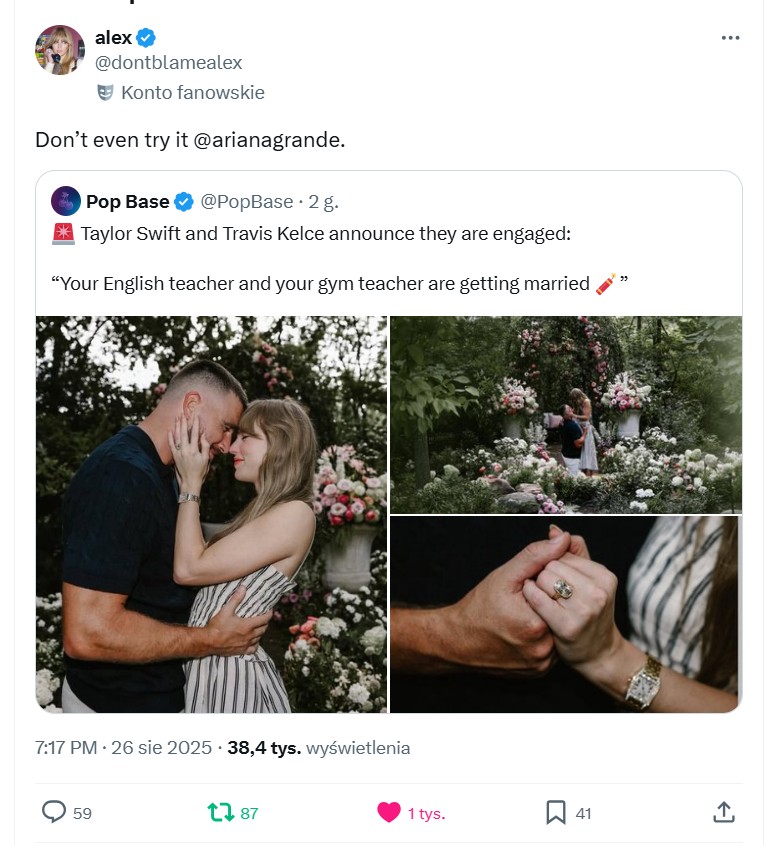Click the 'Konto fanowskie' label
766x845 pixels.
(192, 93)
